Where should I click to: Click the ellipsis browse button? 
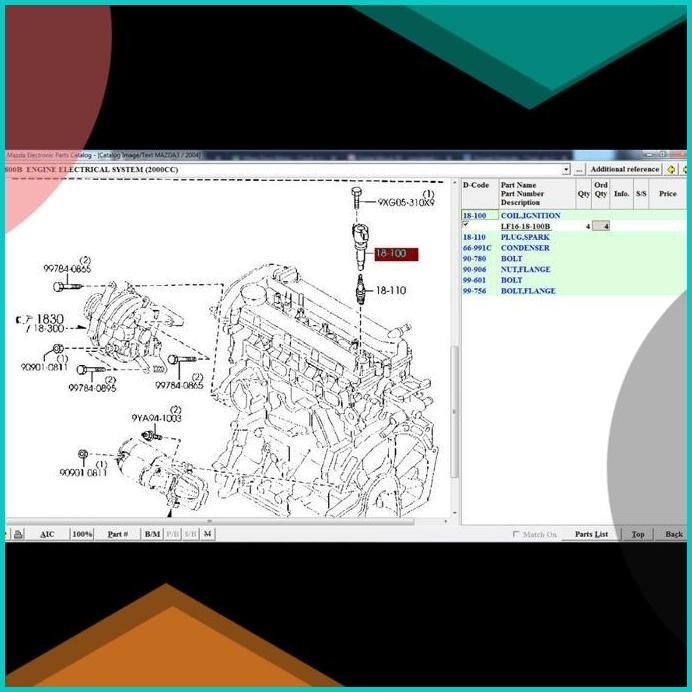(x=579, y=169)
